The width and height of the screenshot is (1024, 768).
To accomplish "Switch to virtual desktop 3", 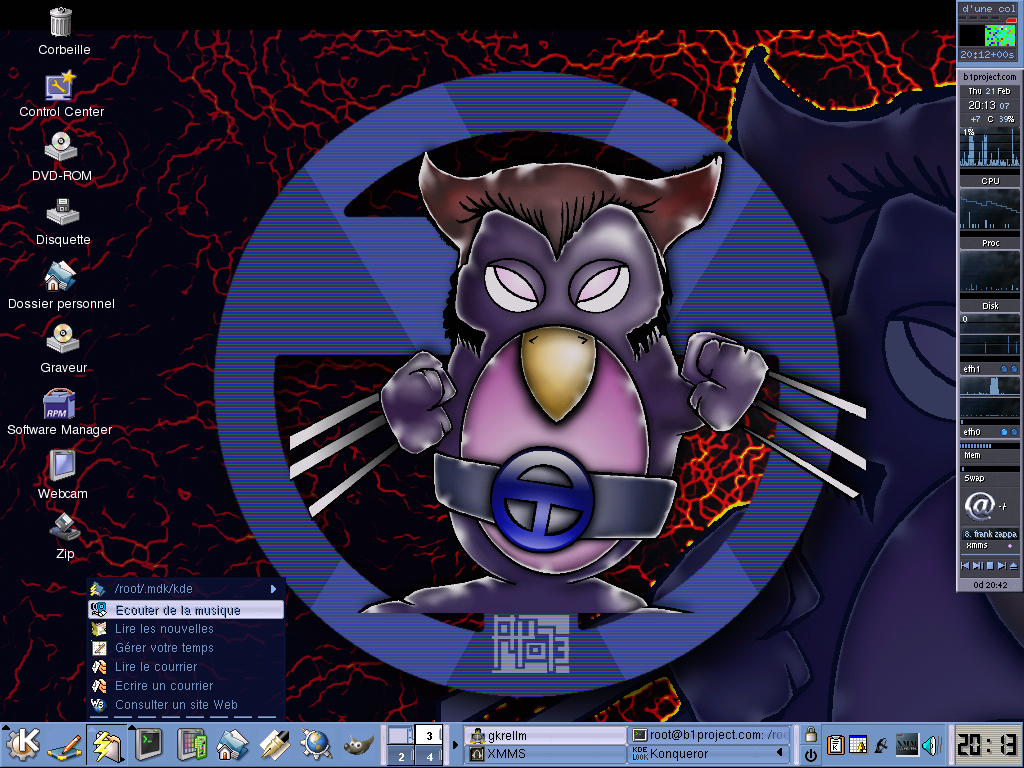I will tap(429, 735).
